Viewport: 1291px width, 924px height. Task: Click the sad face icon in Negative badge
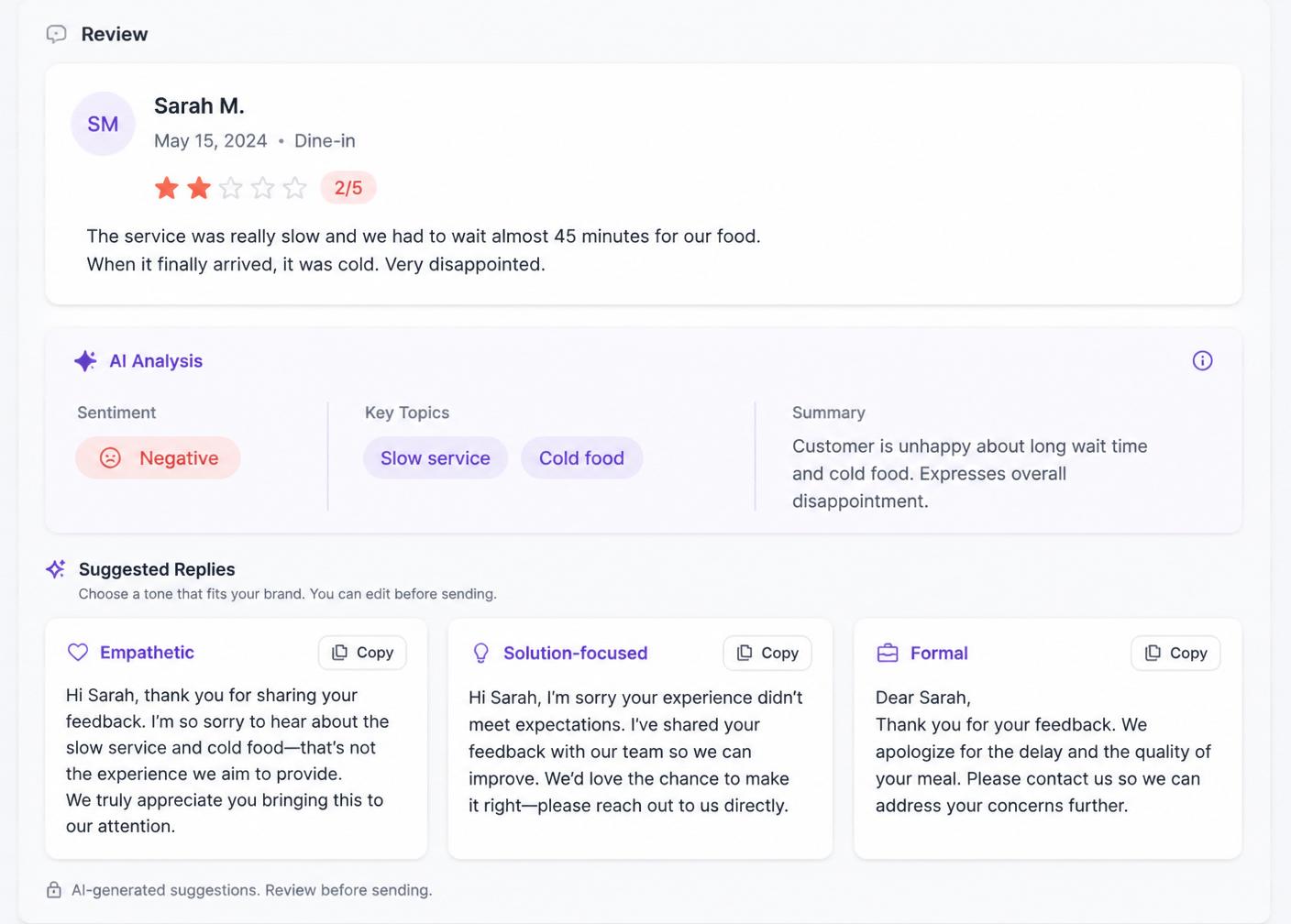pos(110,457)
